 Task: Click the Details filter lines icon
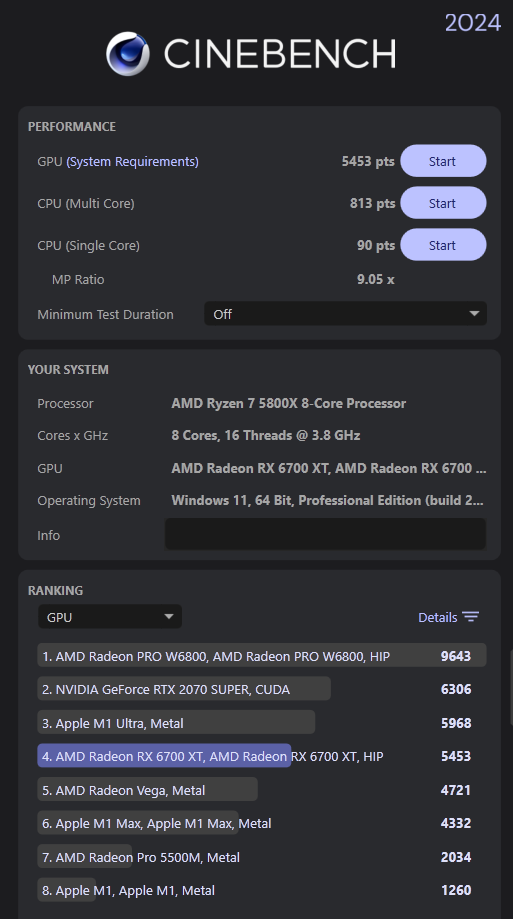coord(470,617)
